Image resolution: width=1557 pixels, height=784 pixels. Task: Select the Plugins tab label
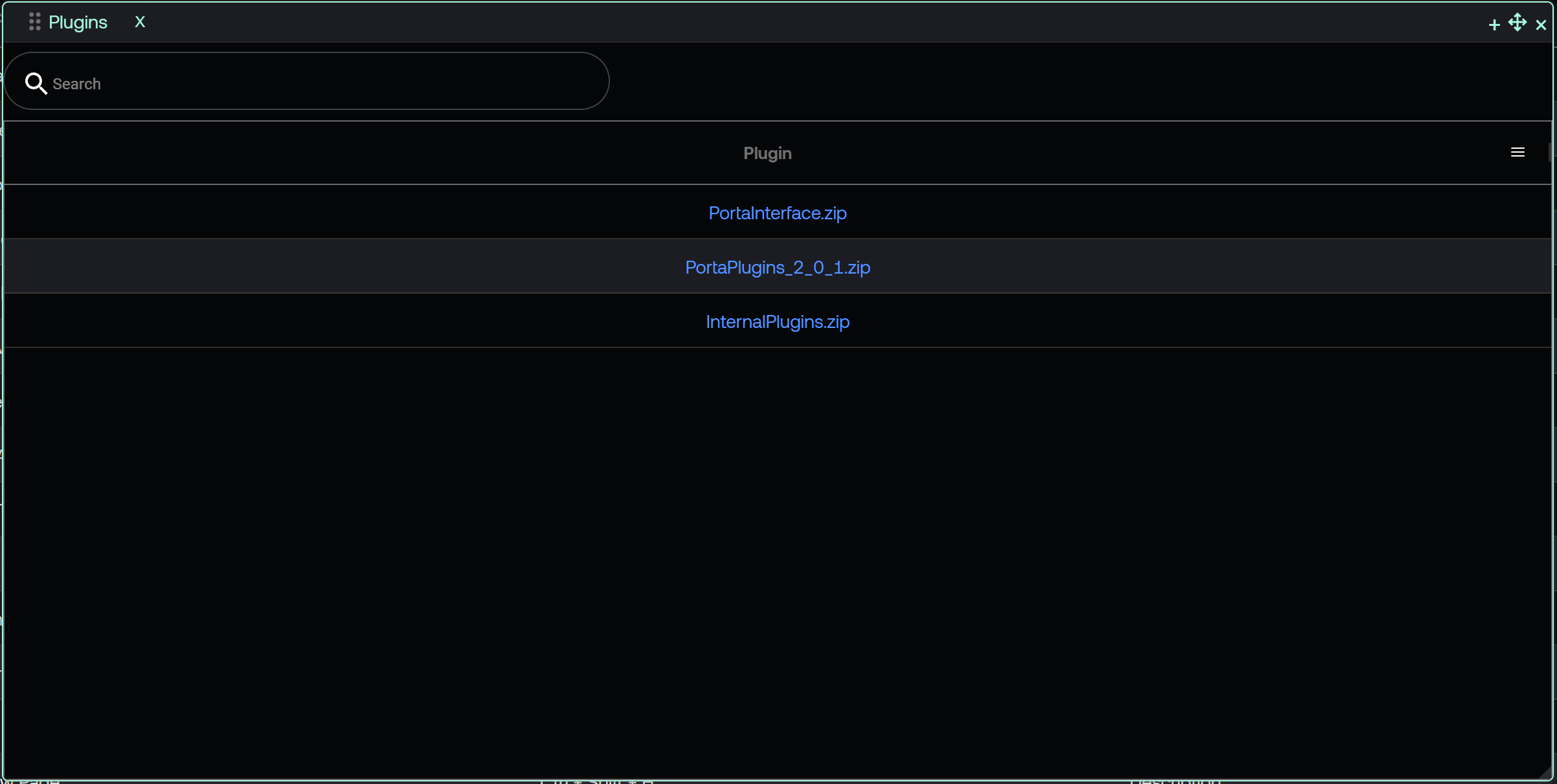coord(78,22)
